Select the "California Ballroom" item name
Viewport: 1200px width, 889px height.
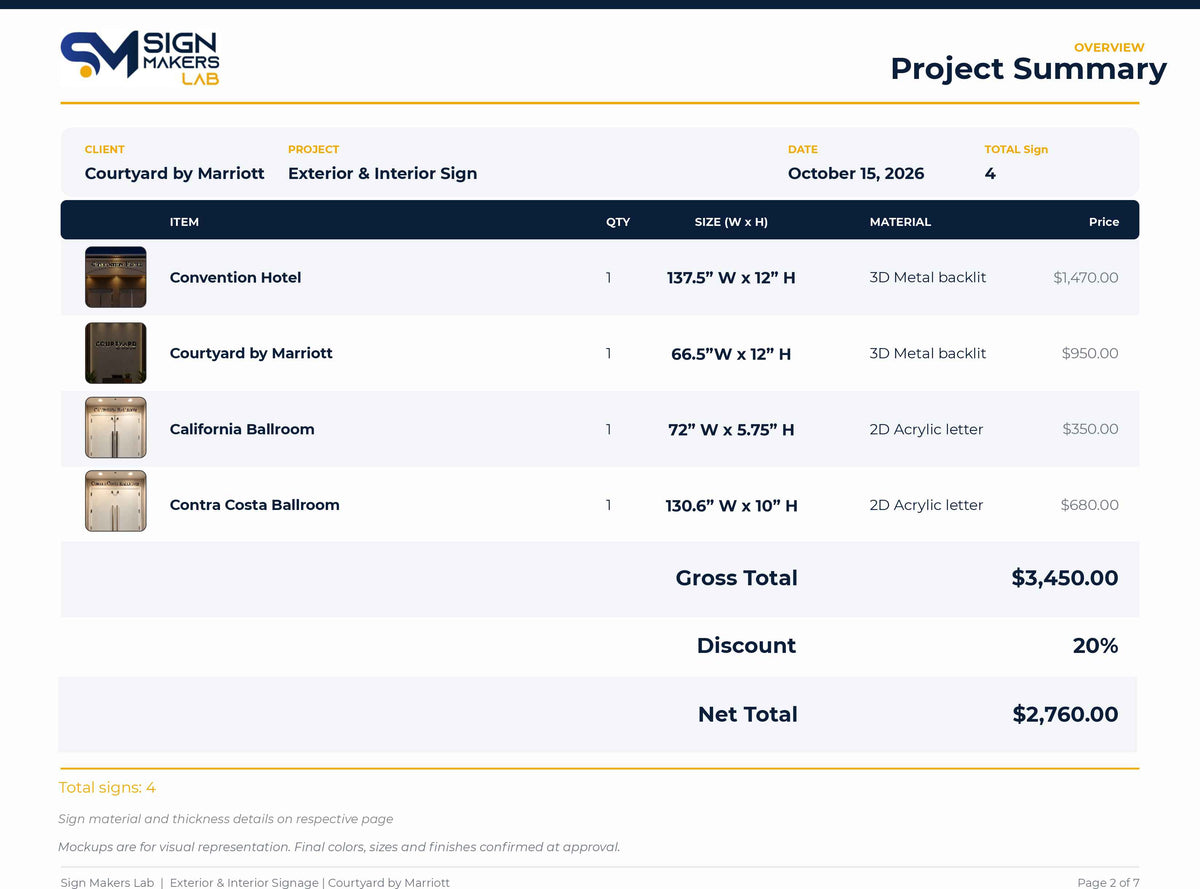pyautogui.click(x=242, y=429)
